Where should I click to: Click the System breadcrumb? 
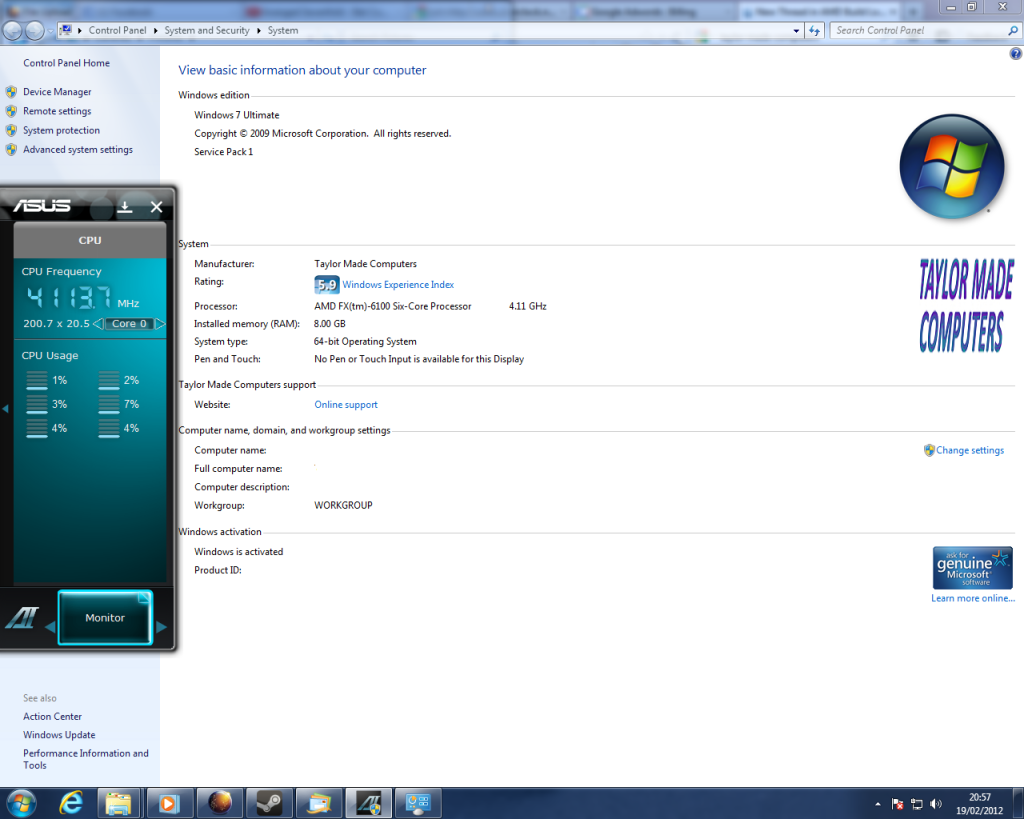pos(283,31)
